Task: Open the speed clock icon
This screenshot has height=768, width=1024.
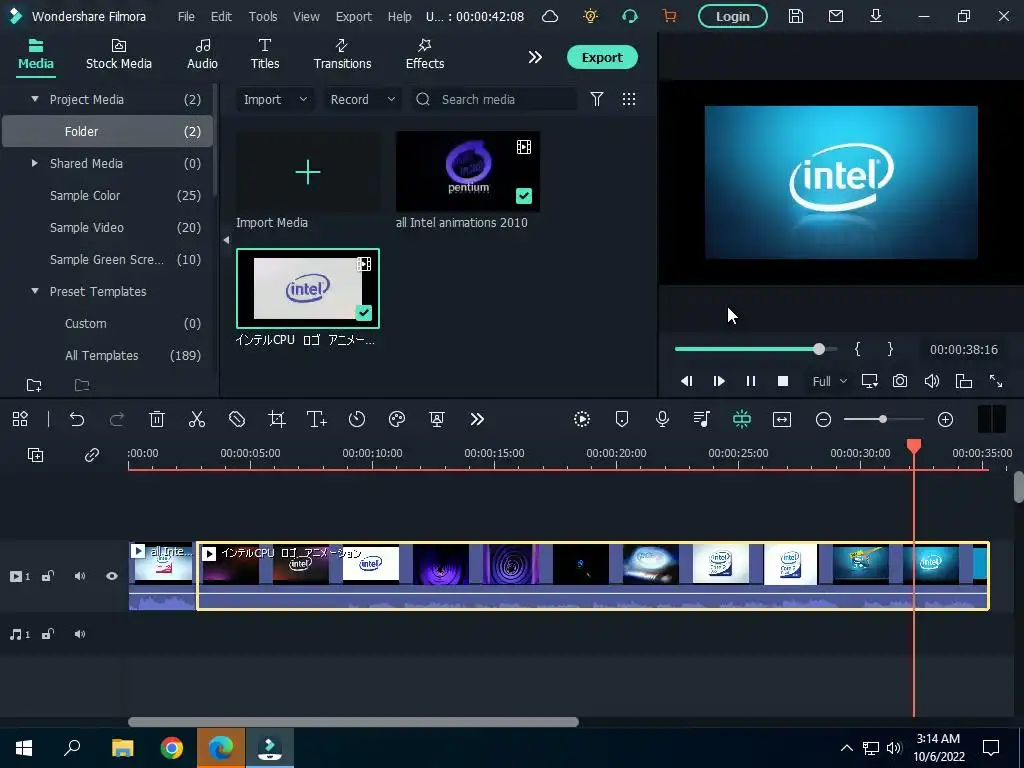Action: [357, 419]
